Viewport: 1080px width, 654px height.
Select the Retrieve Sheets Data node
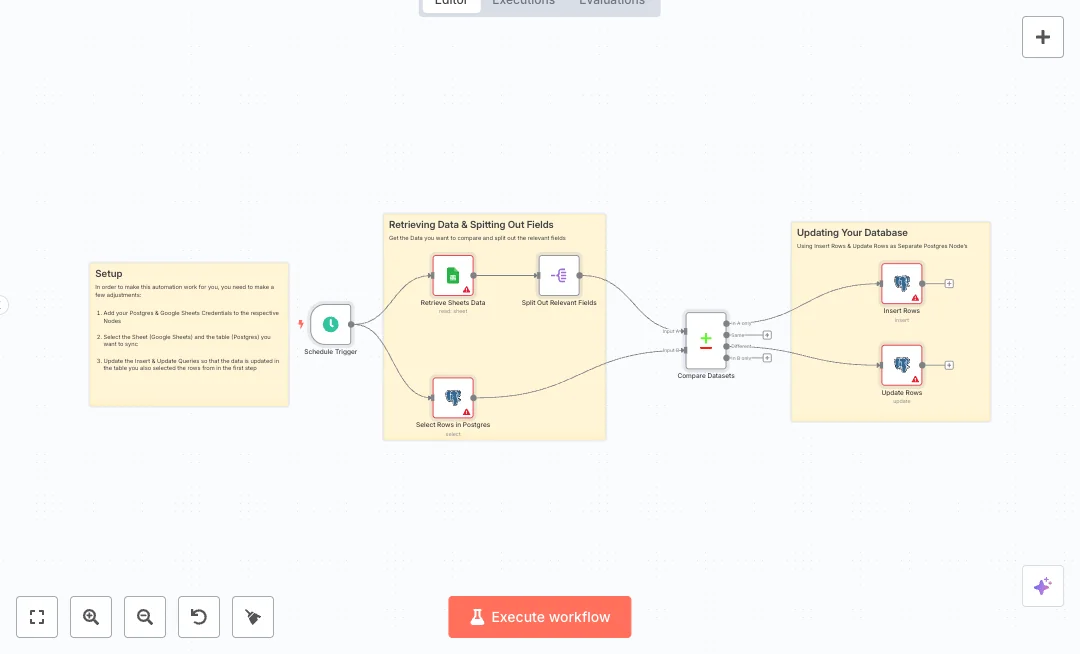[452, 275]
